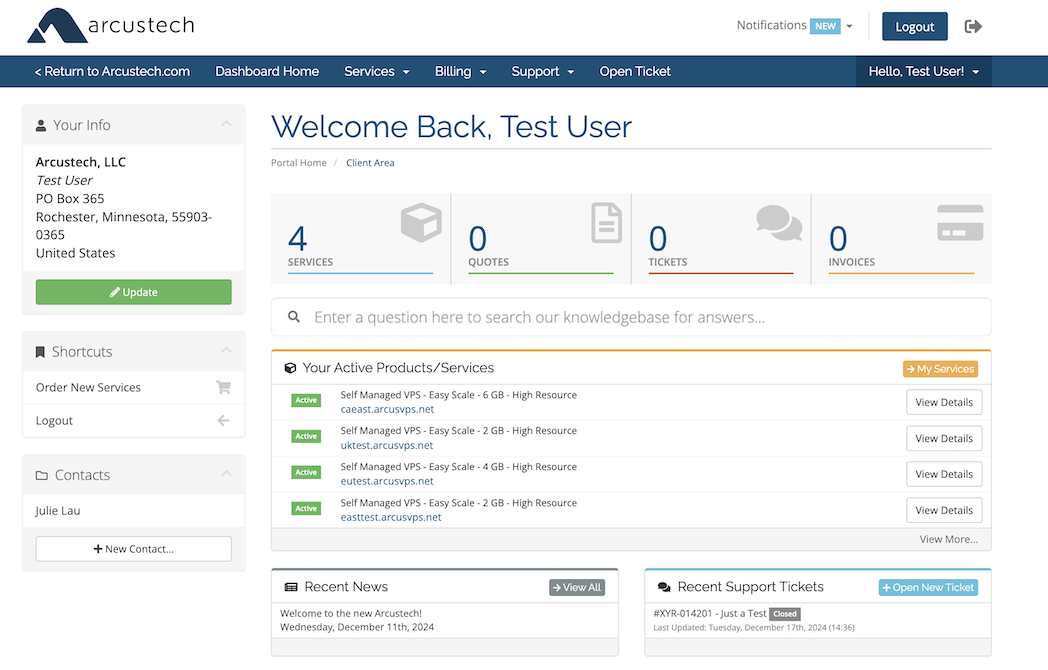View Details for caeast.arcusvps.net

[944, 403]
